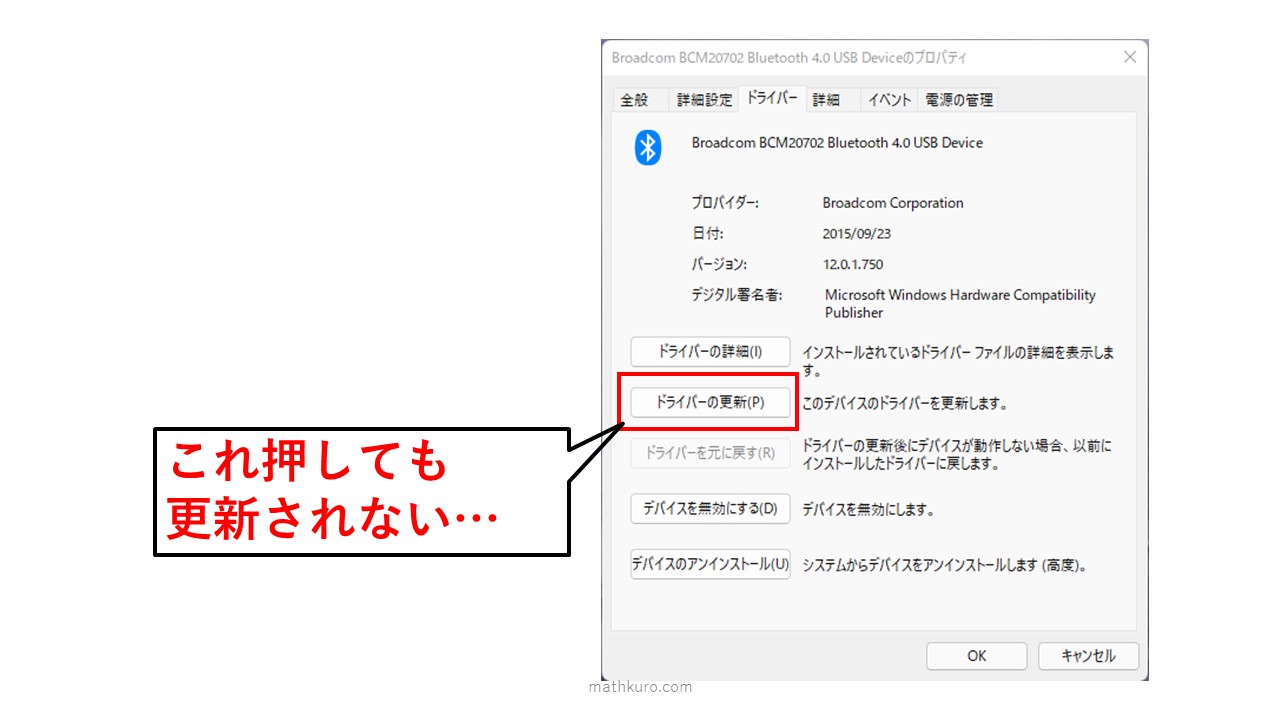The width and height of the screenshot is (1280, 720).
Task: Click the バージョン: label
Action: click(719, 265)
